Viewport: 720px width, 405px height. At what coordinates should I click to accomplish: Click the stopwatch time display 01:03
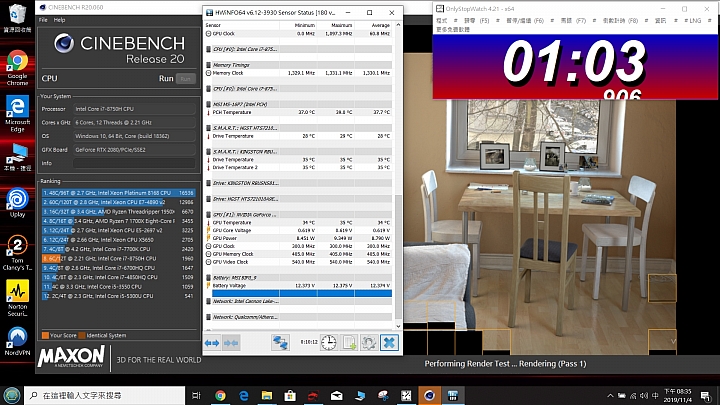pos(574,61)
